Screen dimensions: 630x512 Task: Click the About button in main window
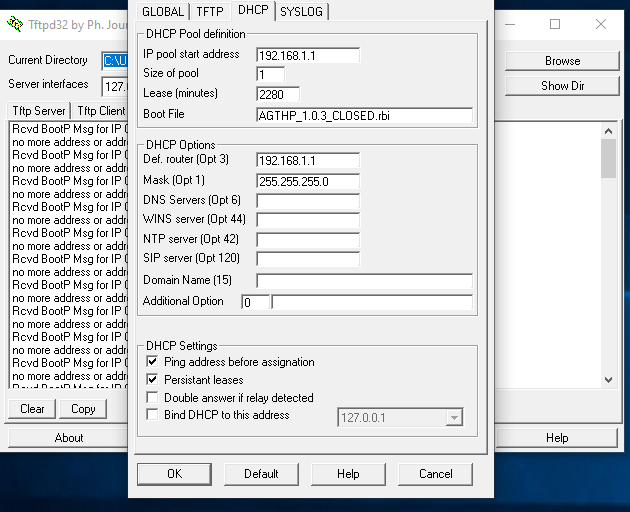point(68,438)
